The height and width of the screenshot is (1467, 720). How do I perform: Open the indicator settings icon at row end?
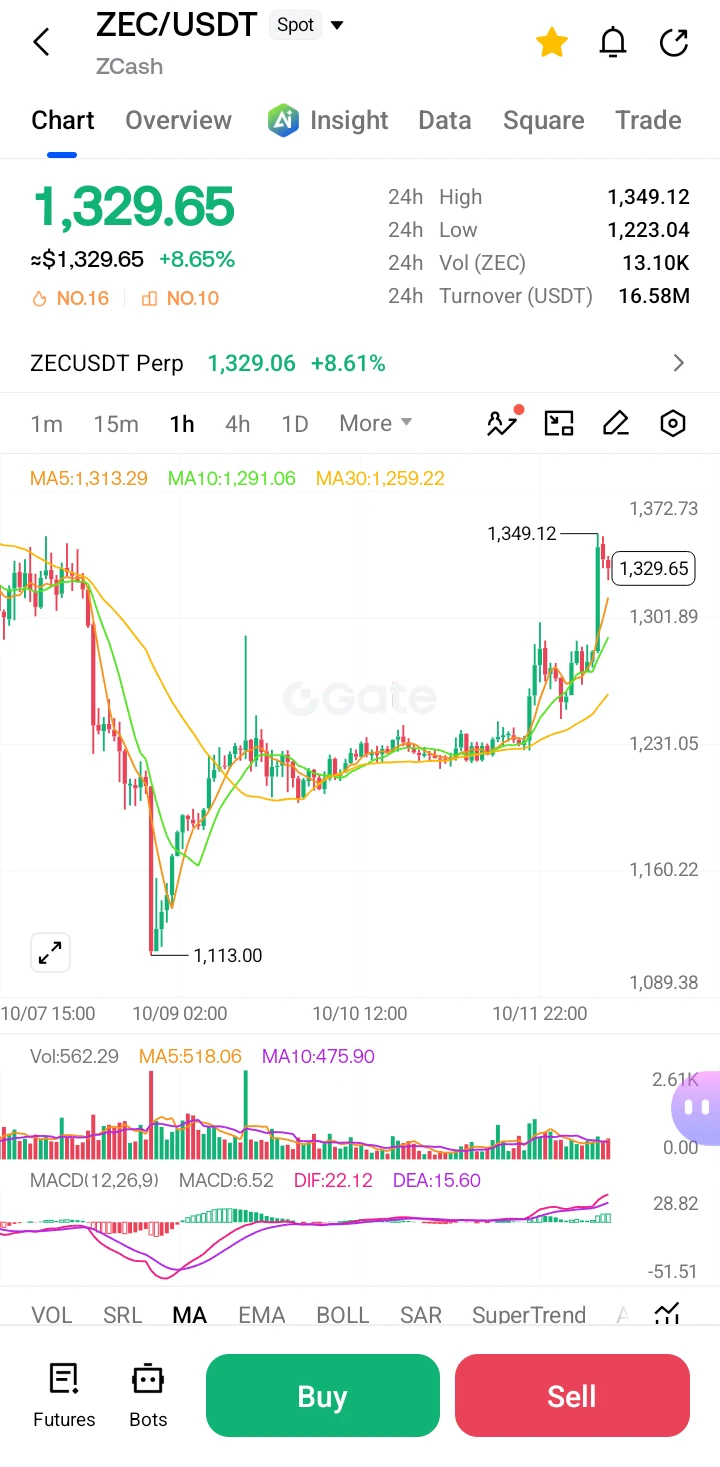(668, 1313)
